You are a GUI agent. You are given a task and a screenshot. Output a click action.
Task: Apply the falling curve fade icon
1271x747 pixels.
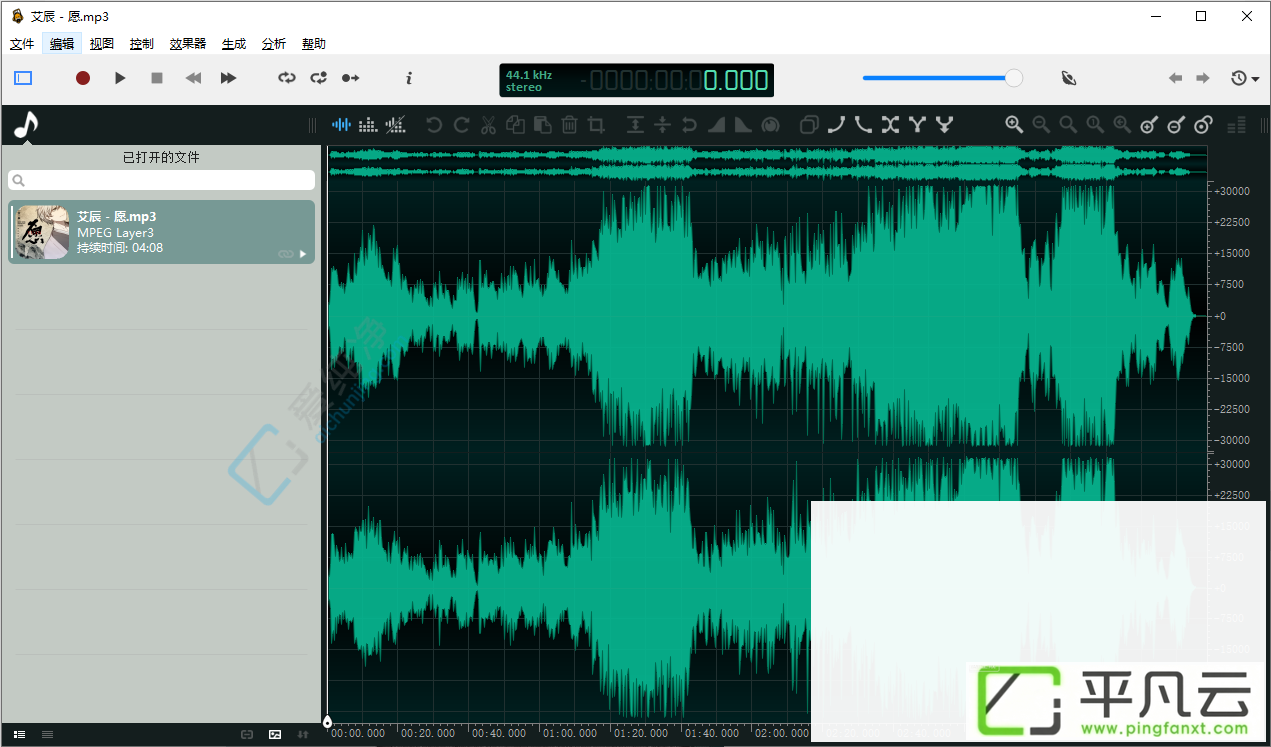click(863, 125)
